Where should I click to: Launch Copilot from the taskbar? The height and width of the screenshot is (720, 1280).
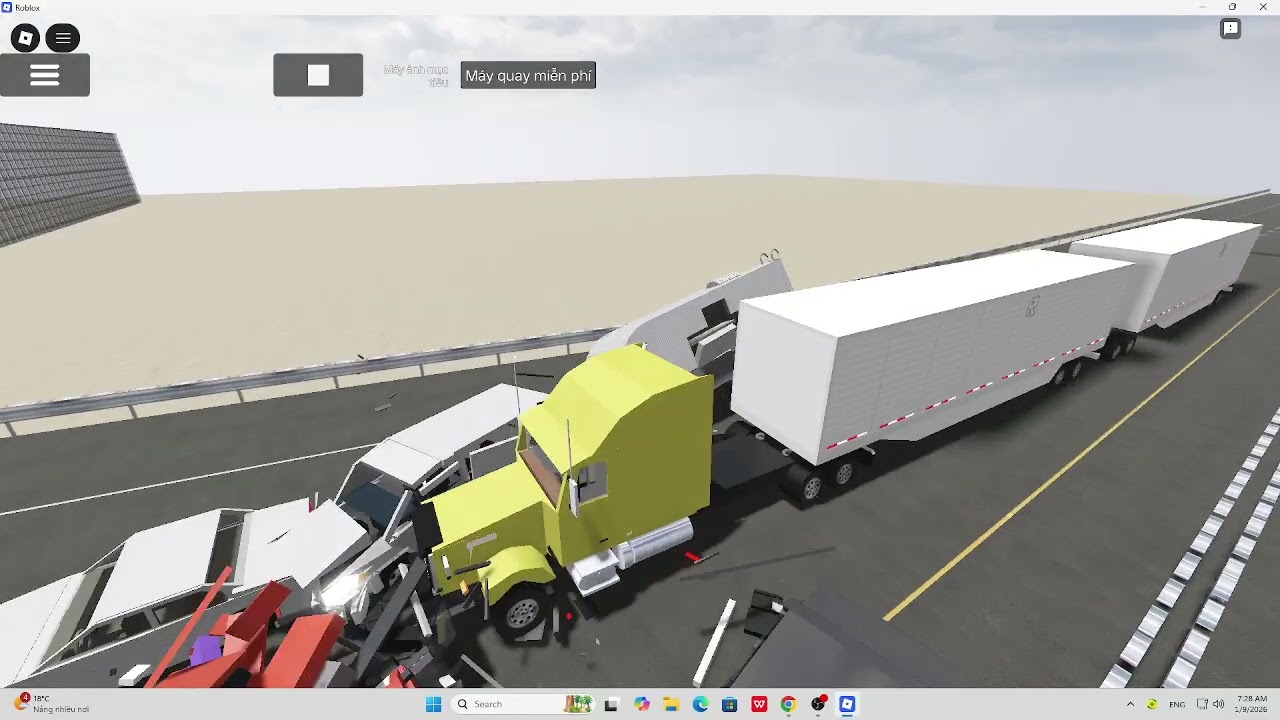click(x=642, y=704)
